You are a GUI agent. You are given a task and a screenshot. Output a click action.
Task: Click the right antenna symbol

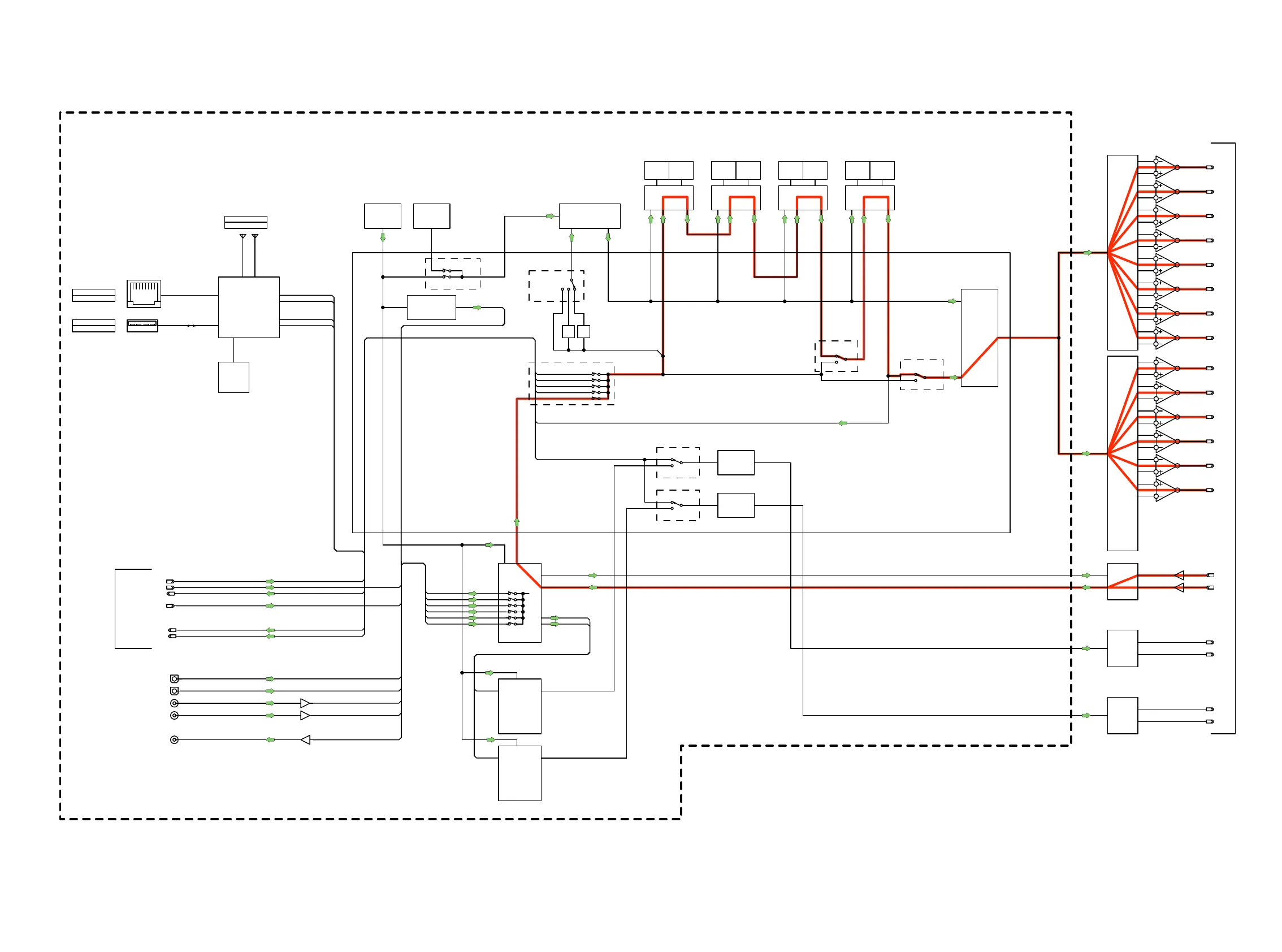pos(255,236)
